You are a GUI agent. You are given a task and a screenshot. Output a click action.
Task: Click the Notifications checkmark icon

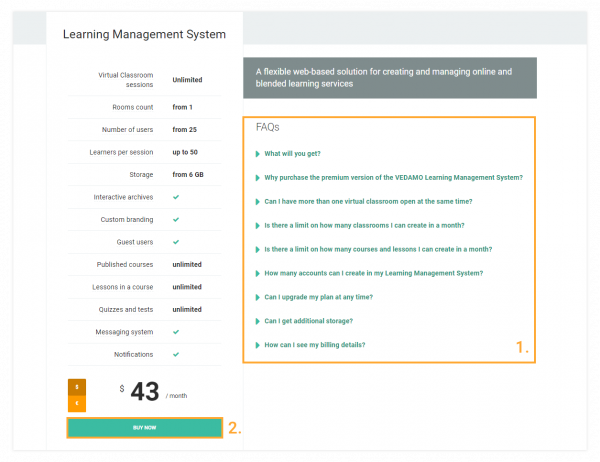point(176,354)
